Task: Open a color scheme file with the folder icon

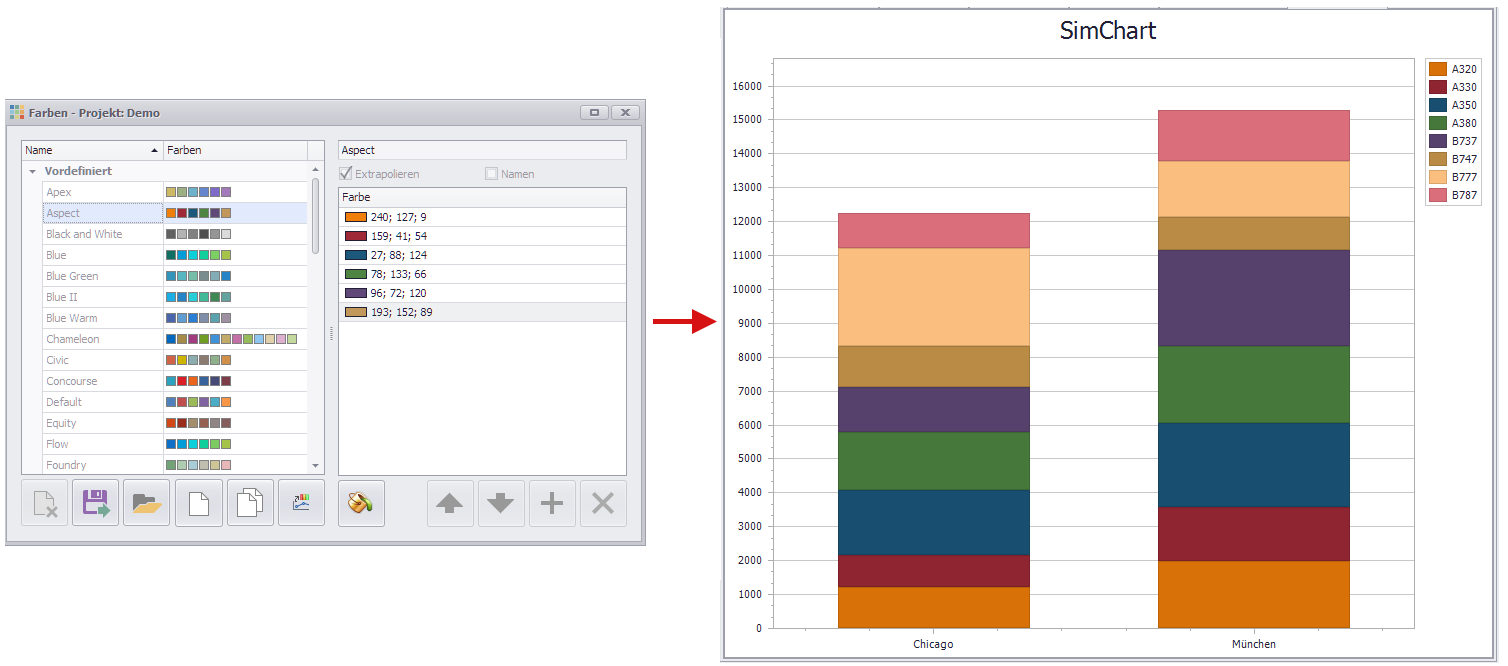Action: point(146,503)
